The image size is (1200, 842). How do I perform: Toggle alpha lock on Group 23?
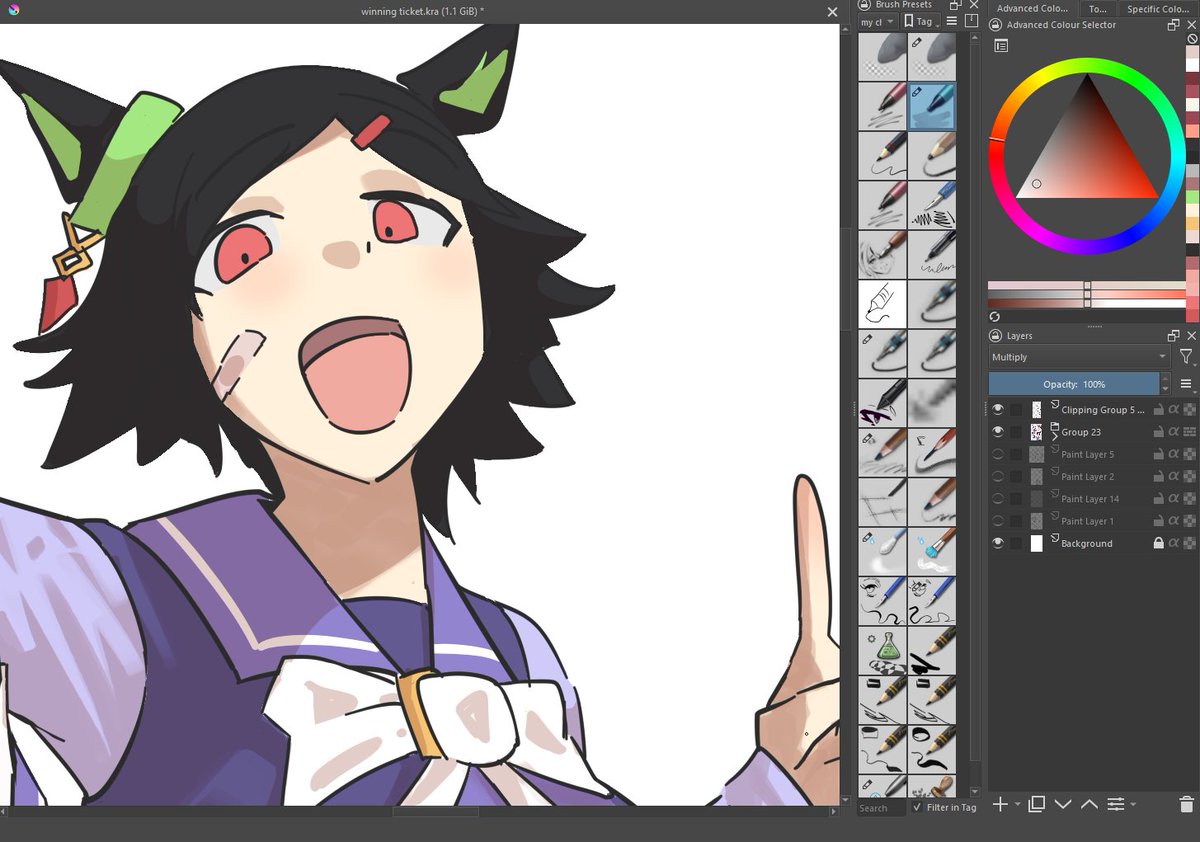(1174, 432)
